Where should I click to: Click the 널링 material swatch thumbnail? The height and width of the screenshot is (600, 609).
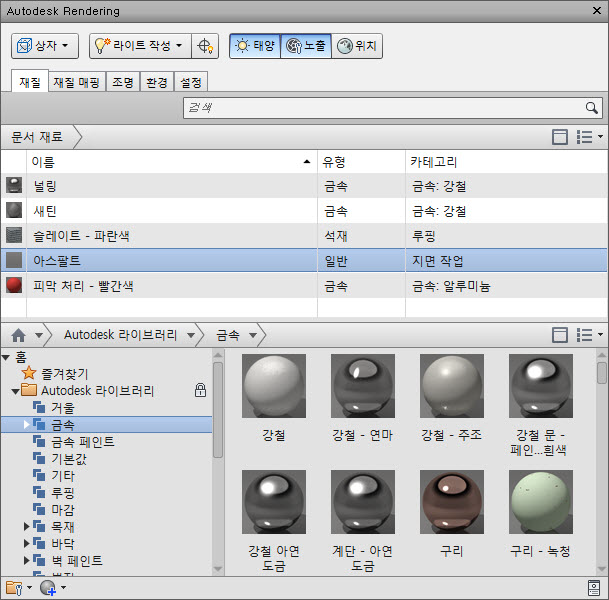pyautogui.click(x=14, y=186)
